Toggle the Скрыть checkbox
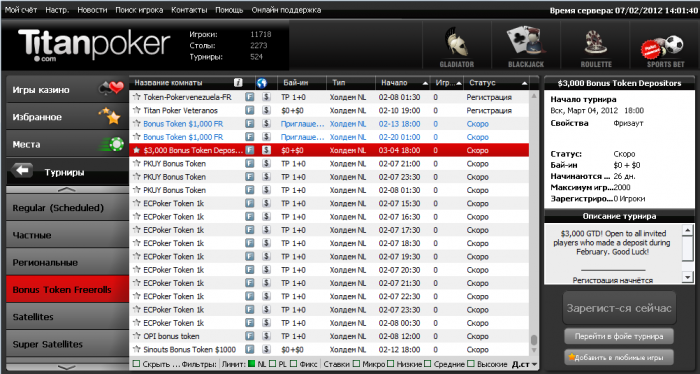Image resolution: width=700 pixels, height=374 pixels. (x=137, y=364)
